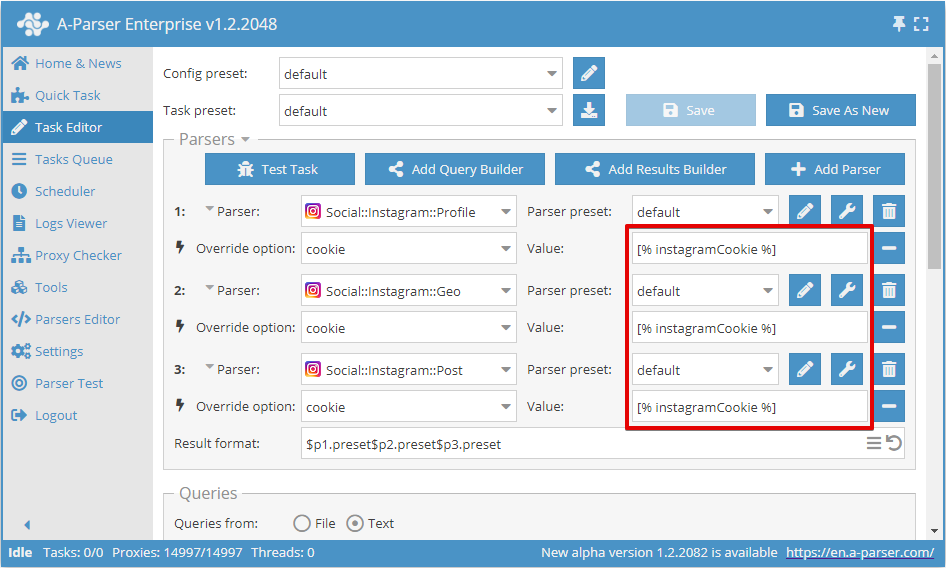Click the Result format input field
The width and height of the screenshot is (946, 568).
tap(580, 444)
